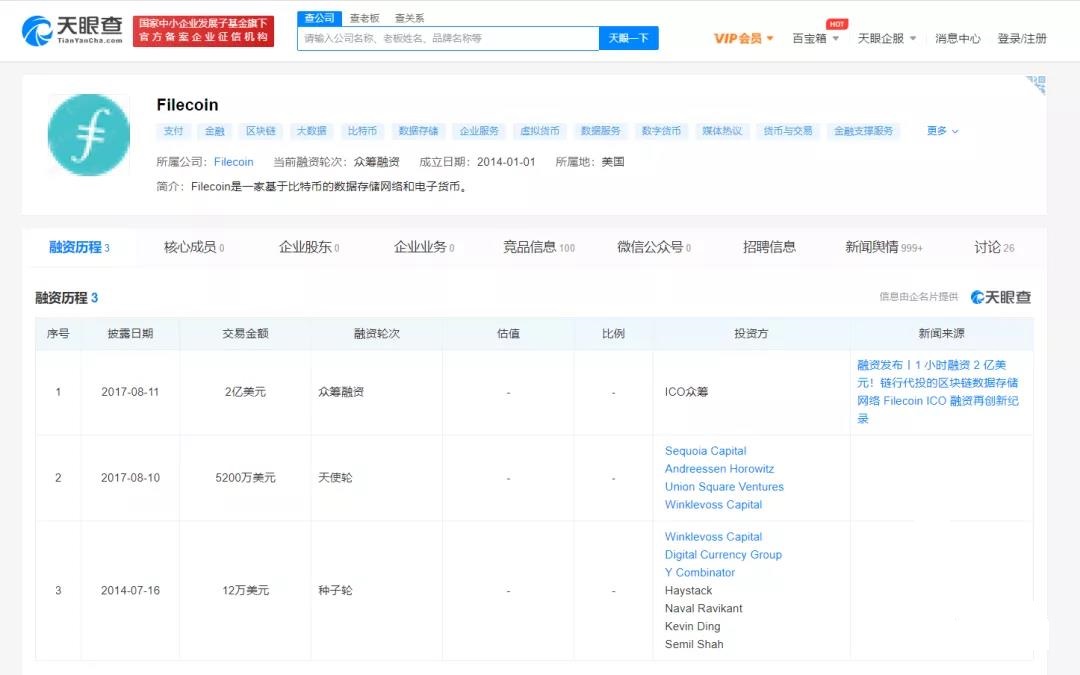Screen dimensions: 1080x675
Task: Click the Tianyancha logo in the header
Action: click(72, 30)
